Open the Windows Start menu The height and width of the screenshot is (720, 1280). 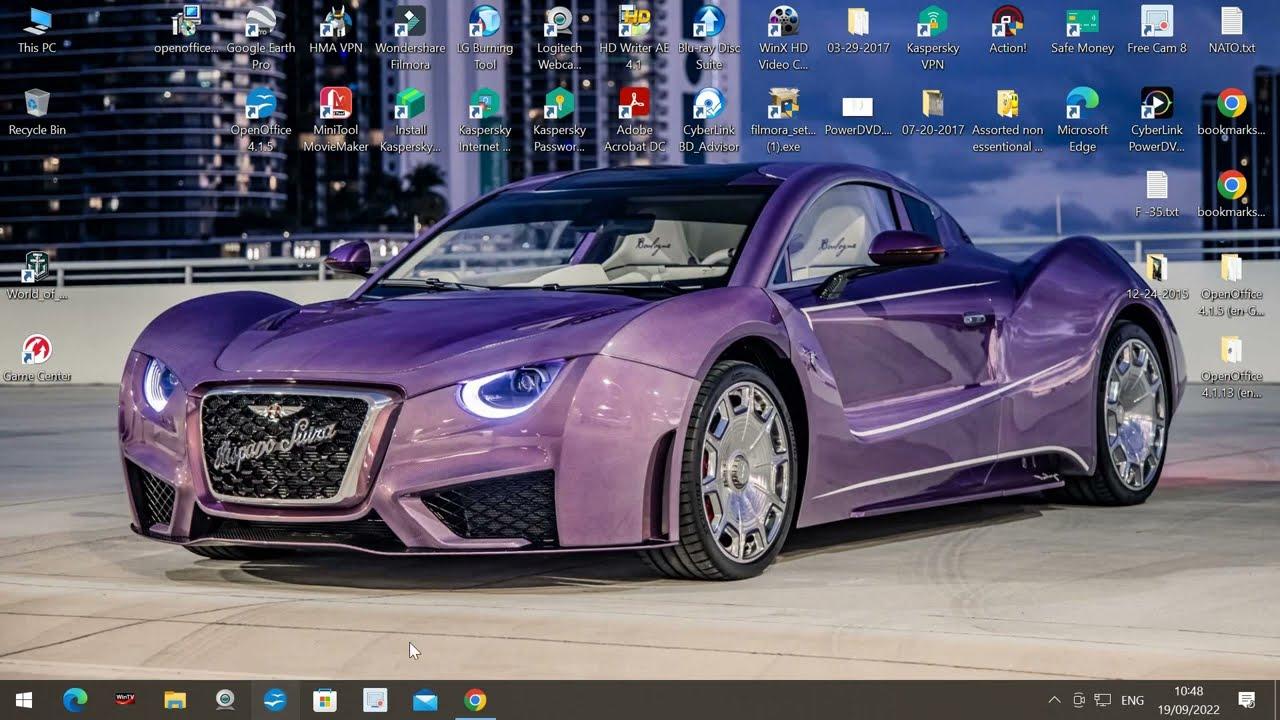point(24,700)
